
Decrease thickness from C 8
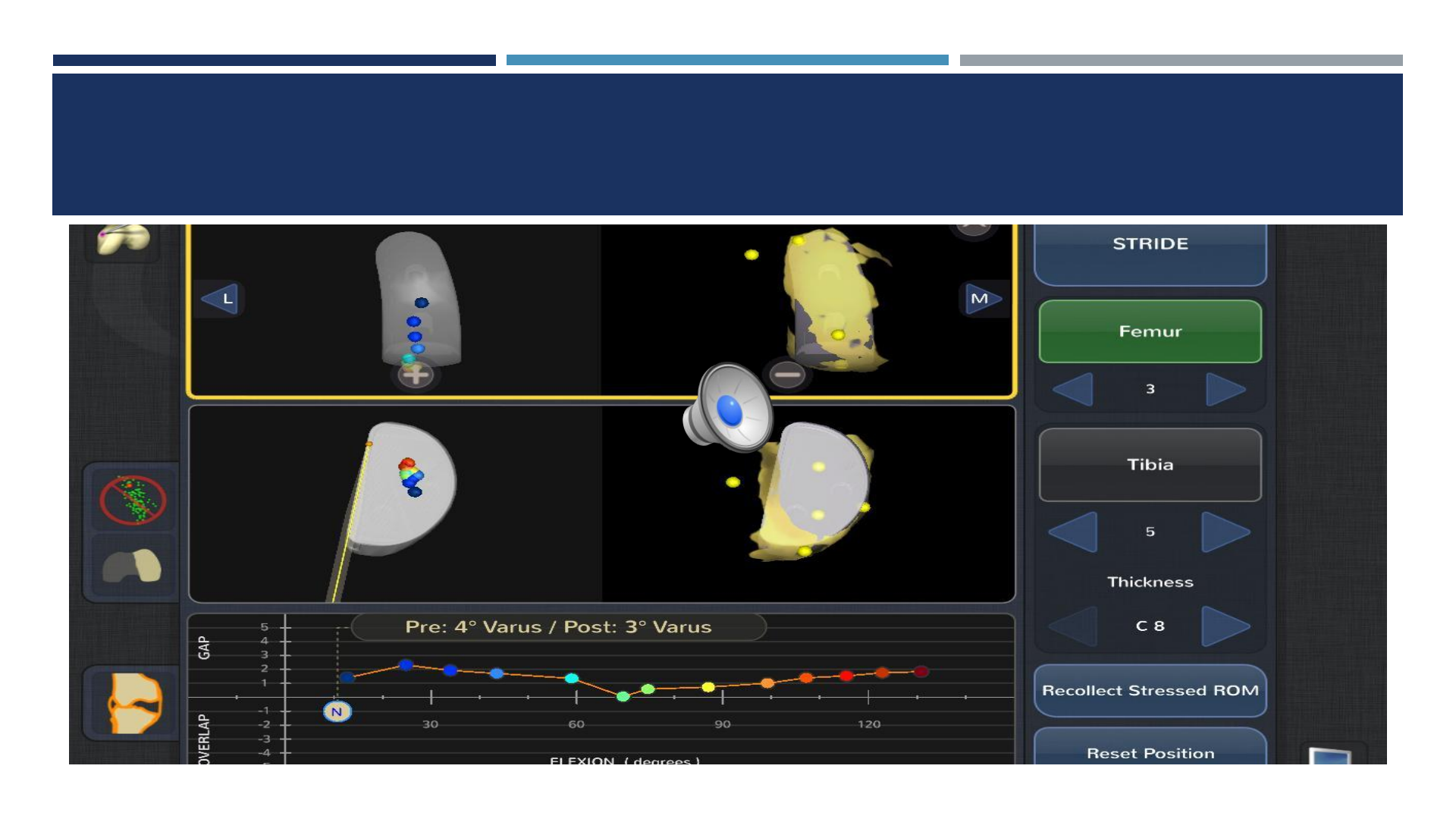click(1073, 626)
